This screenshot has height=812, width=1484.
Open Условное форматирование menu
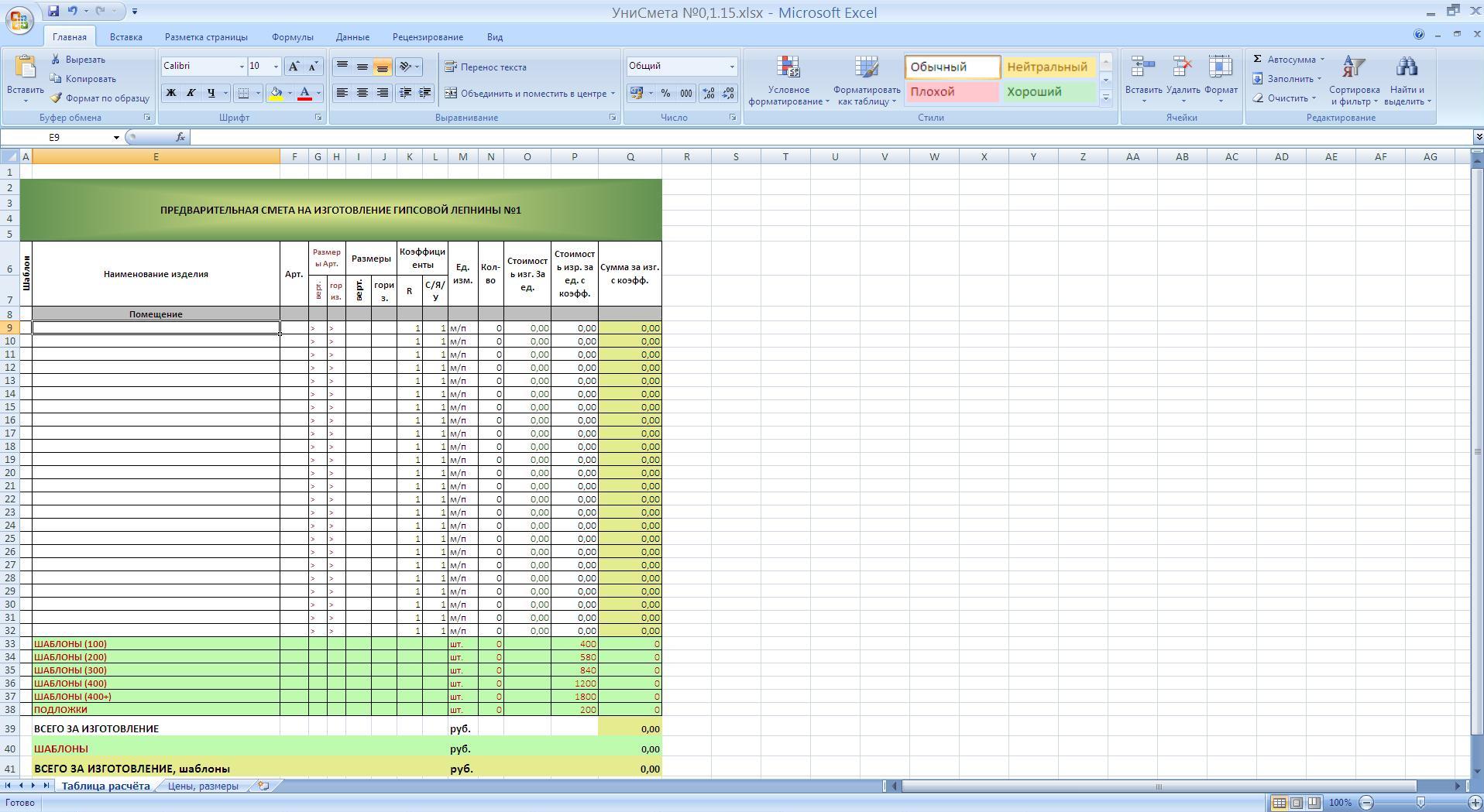tap(788, 81)
